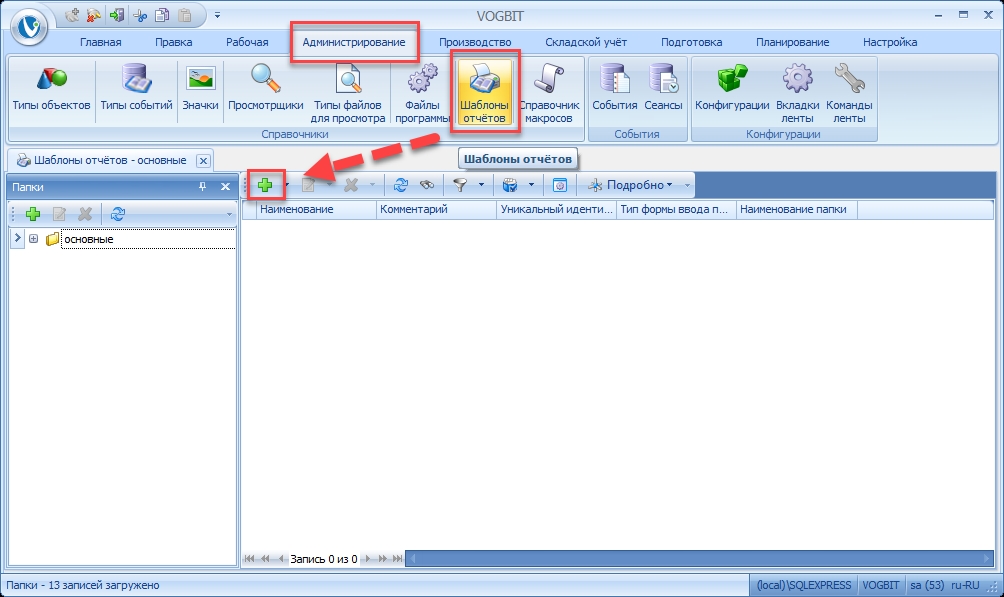Click the Конфигурации ribbon icon
The width and height of the screenshot is (1004, 597).
pos(732,88)
